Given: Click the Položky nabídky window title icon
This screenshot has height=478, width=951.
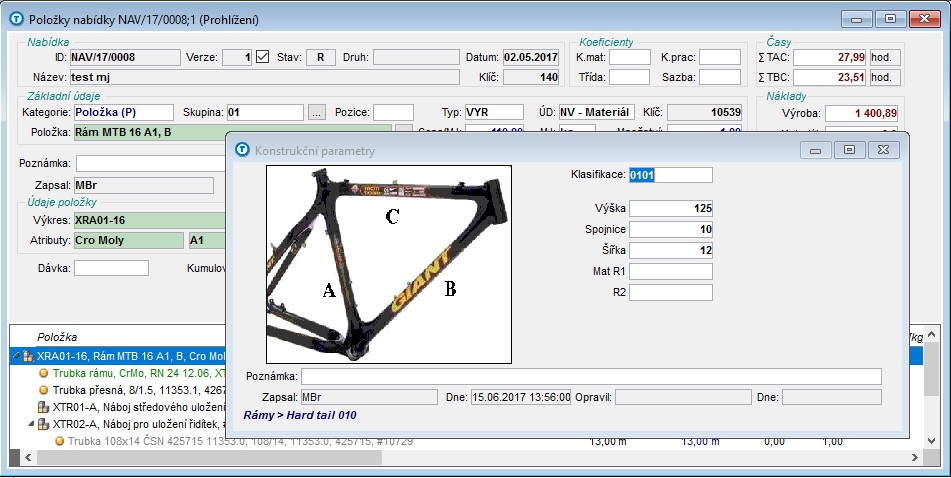Looking at the screenshot, I should click(15, 18).
